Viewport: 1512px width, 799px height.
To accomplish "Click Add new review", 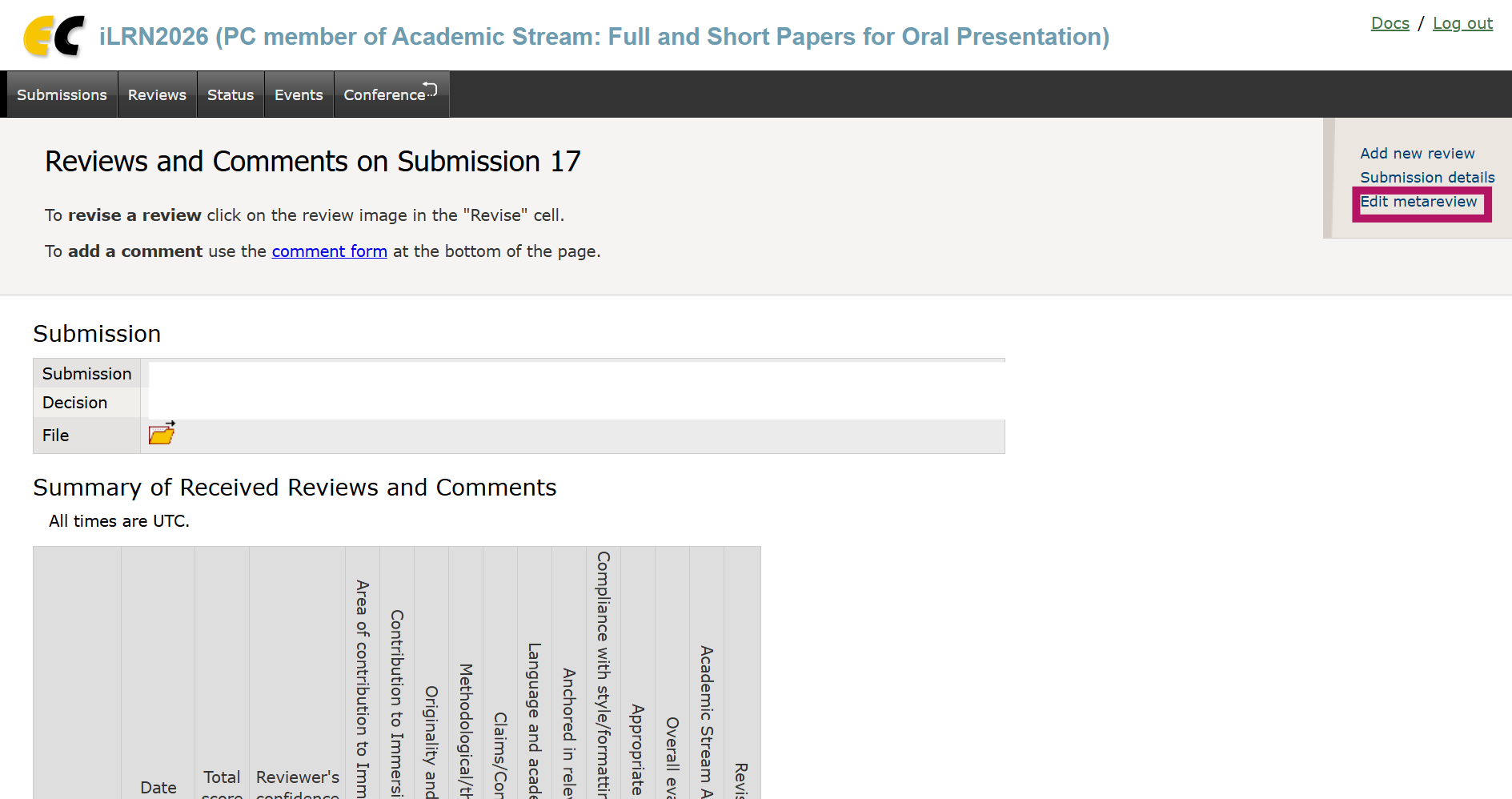I will (1417, 153).
